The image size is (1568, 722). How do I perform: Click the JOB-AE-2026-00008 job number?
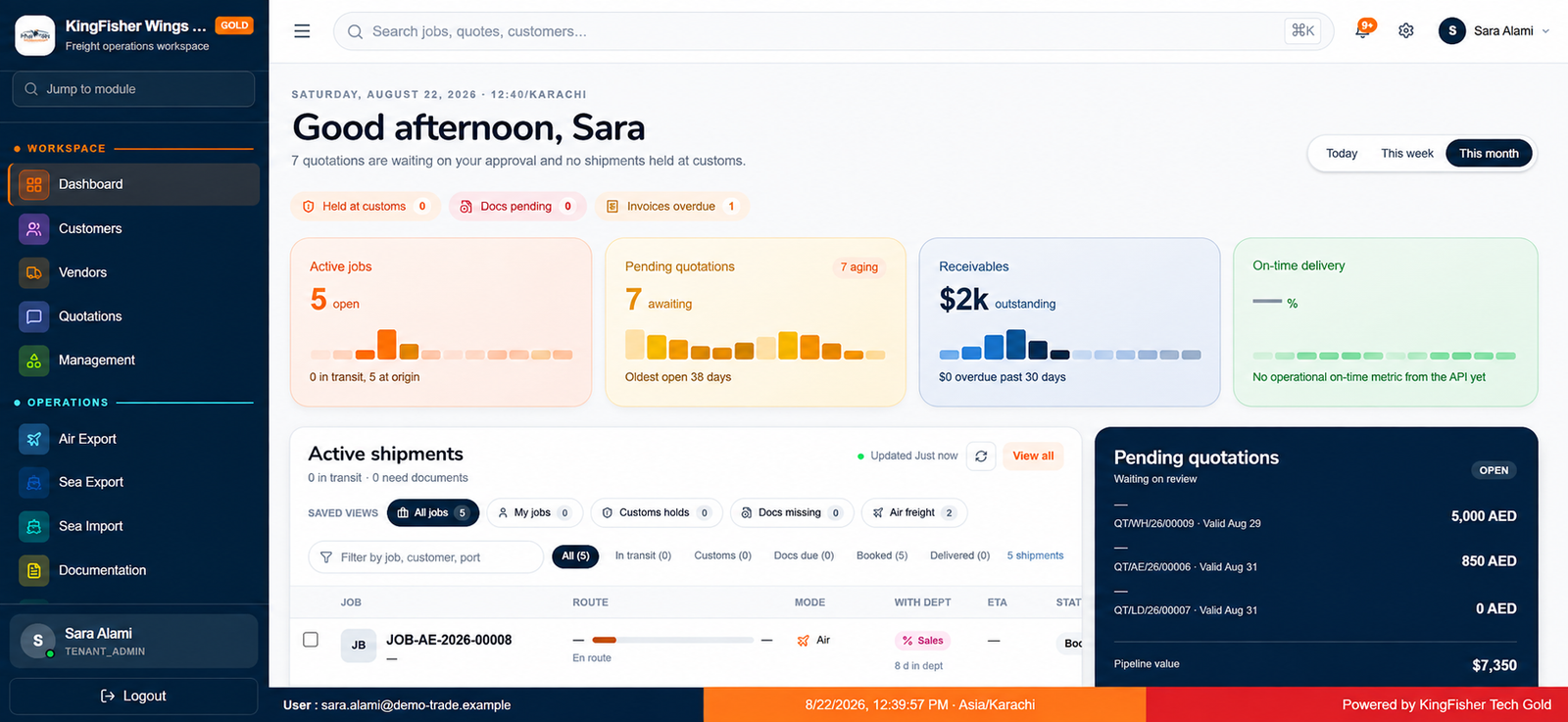pos(449,640)
